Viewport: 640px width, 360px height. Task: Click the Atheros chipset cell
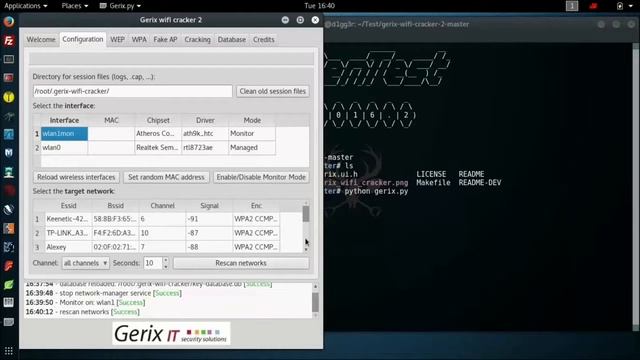point(158,133)
